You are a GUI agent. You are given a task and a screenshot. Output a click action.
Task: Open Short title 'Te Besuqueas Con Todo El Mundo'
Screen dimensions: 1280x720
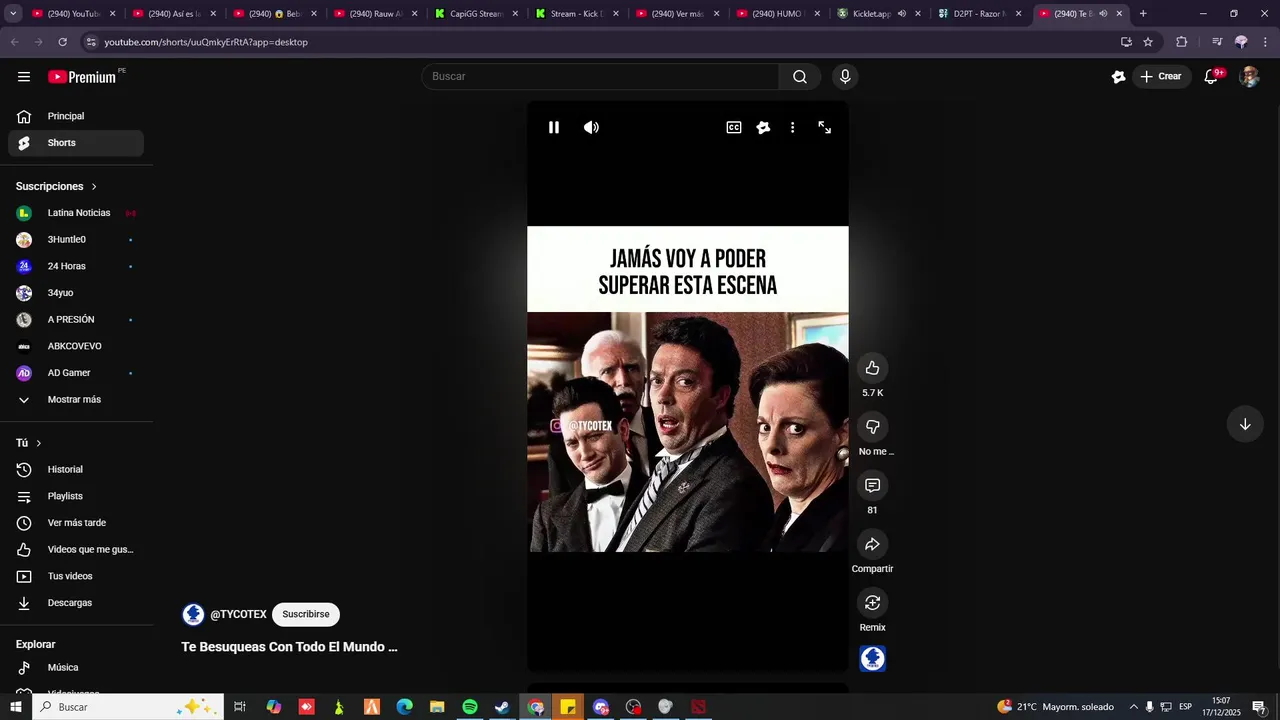click(289, 647)
